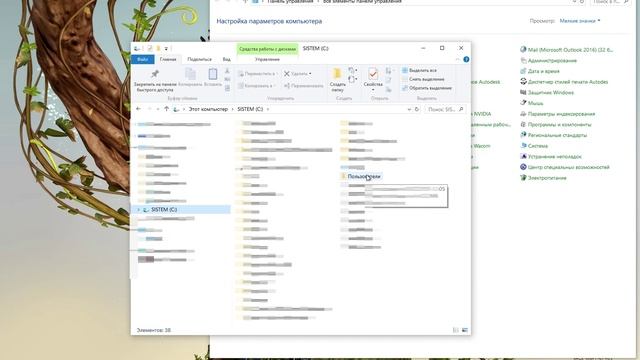Open the chevron after SISTEM (C:) in breadcrumb

click(268, 109)
